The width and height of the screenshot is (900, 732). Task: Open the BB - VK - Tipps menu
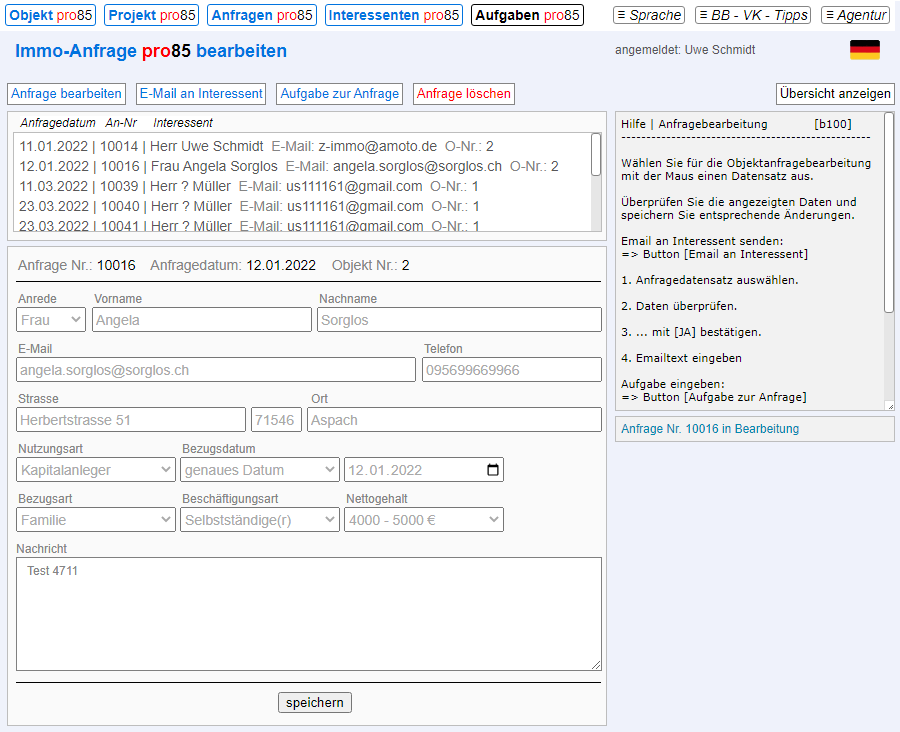click(x=752, y=15)
